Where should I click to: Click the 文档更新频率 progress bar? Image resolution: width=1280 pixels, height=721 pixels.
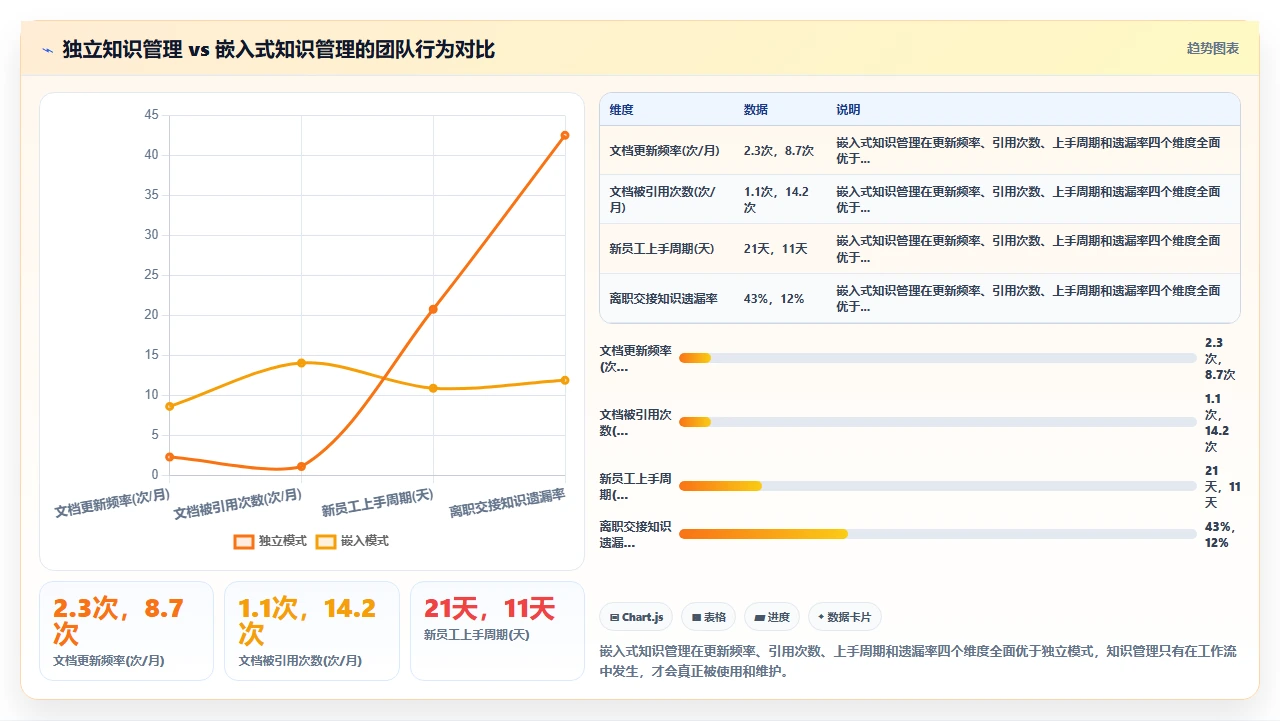938,358
